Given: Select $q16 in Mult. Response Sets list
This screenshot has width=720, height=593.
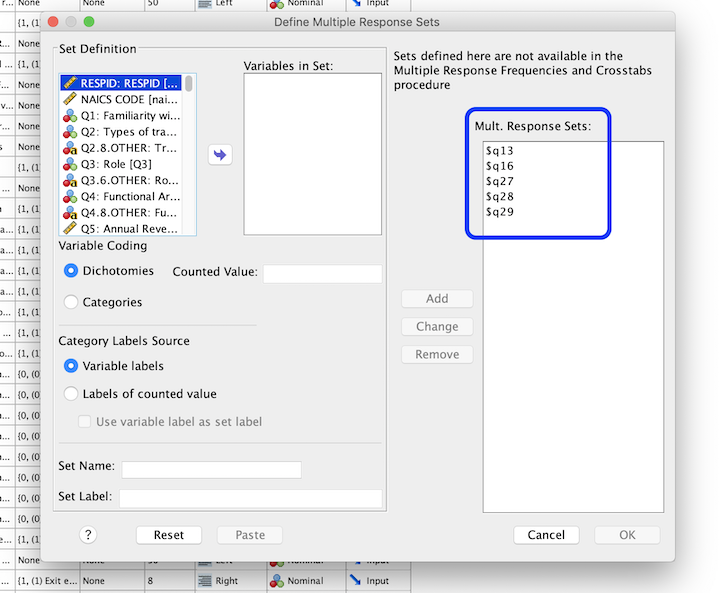Looking at the screenshot, I should pos(500,166).
